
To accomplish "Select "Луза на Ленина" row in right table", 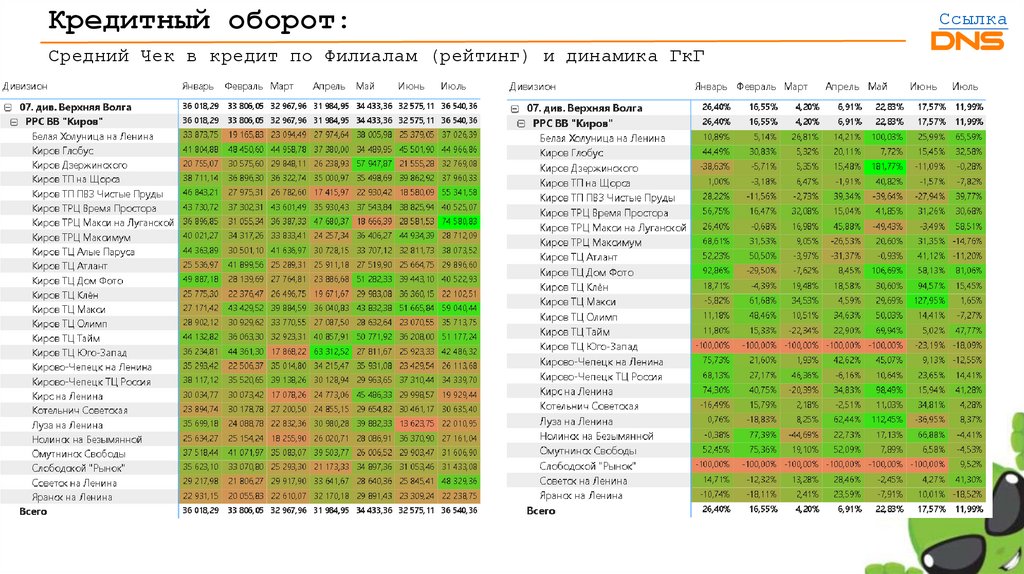I will click(x=746, y=421).
